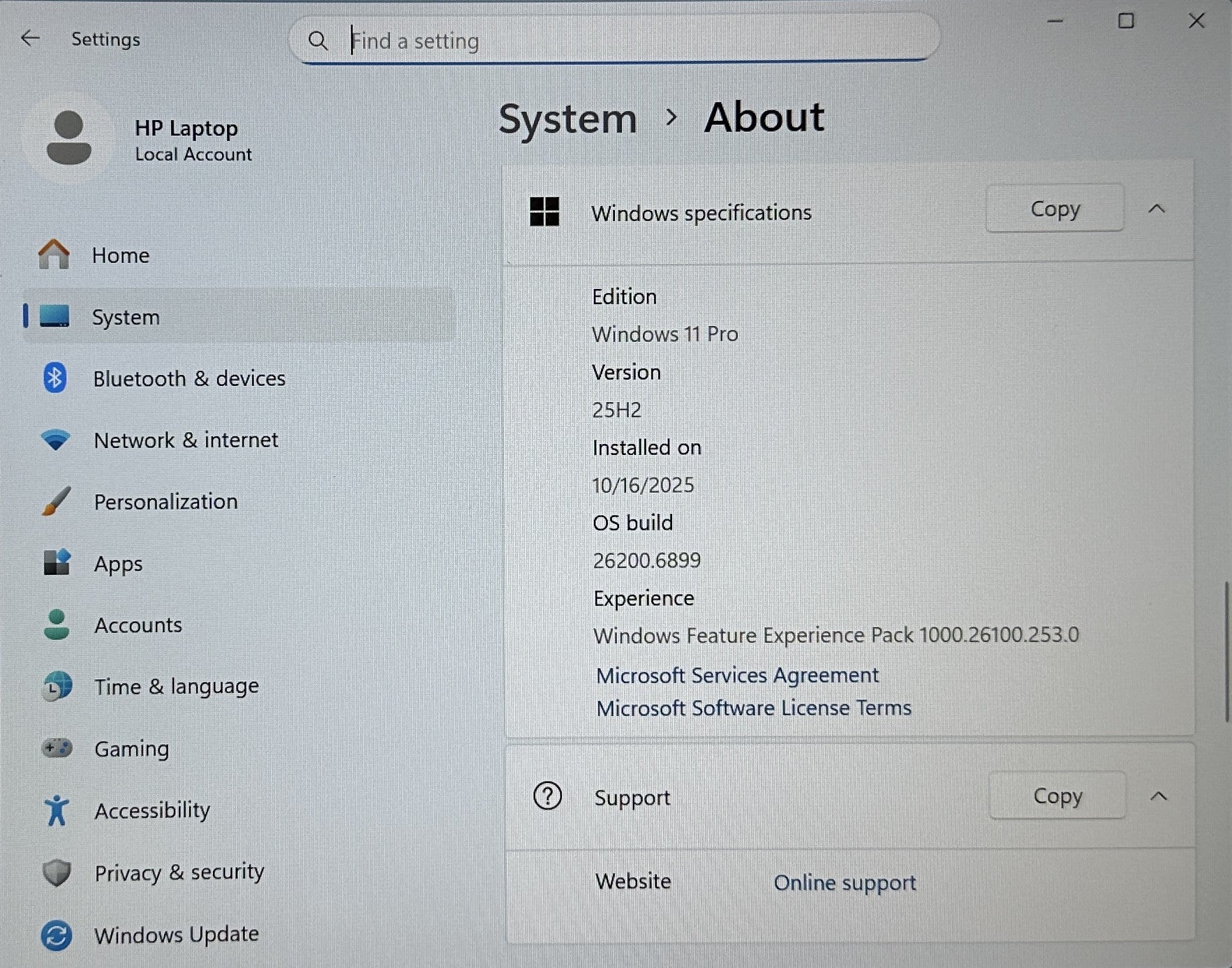Click the Privacy & security shield icon
The height and width of the screenshot is (968, 1232).
[57, 872]
